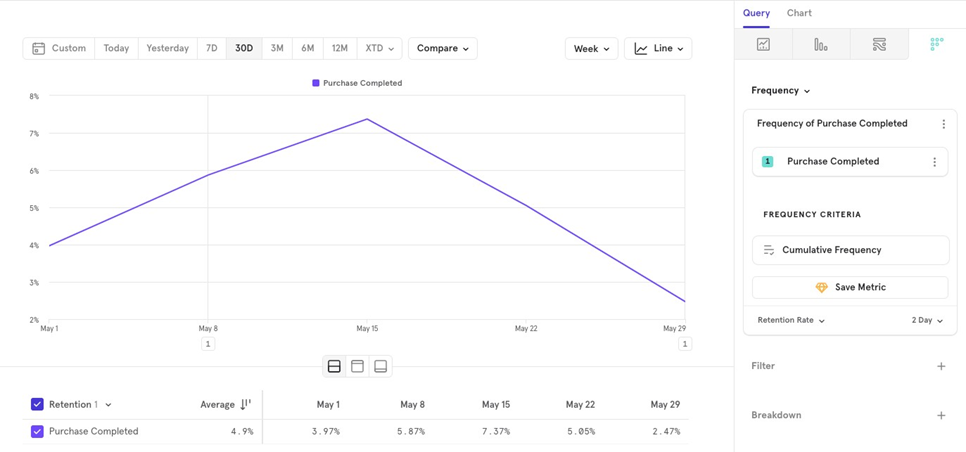The height and width of the screenshot is (452, 966).
Task: Open the Line chart type dropdown
Action: coord(658,48)
